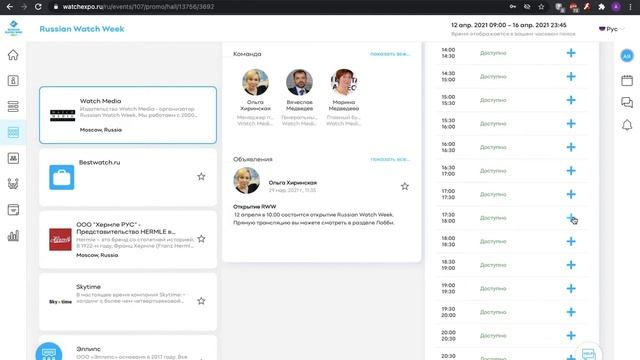Viewport: 640px width, 360px height.
Task: Add the 18:30–19:00 meeting slot
Action: (x=571, y=265)
